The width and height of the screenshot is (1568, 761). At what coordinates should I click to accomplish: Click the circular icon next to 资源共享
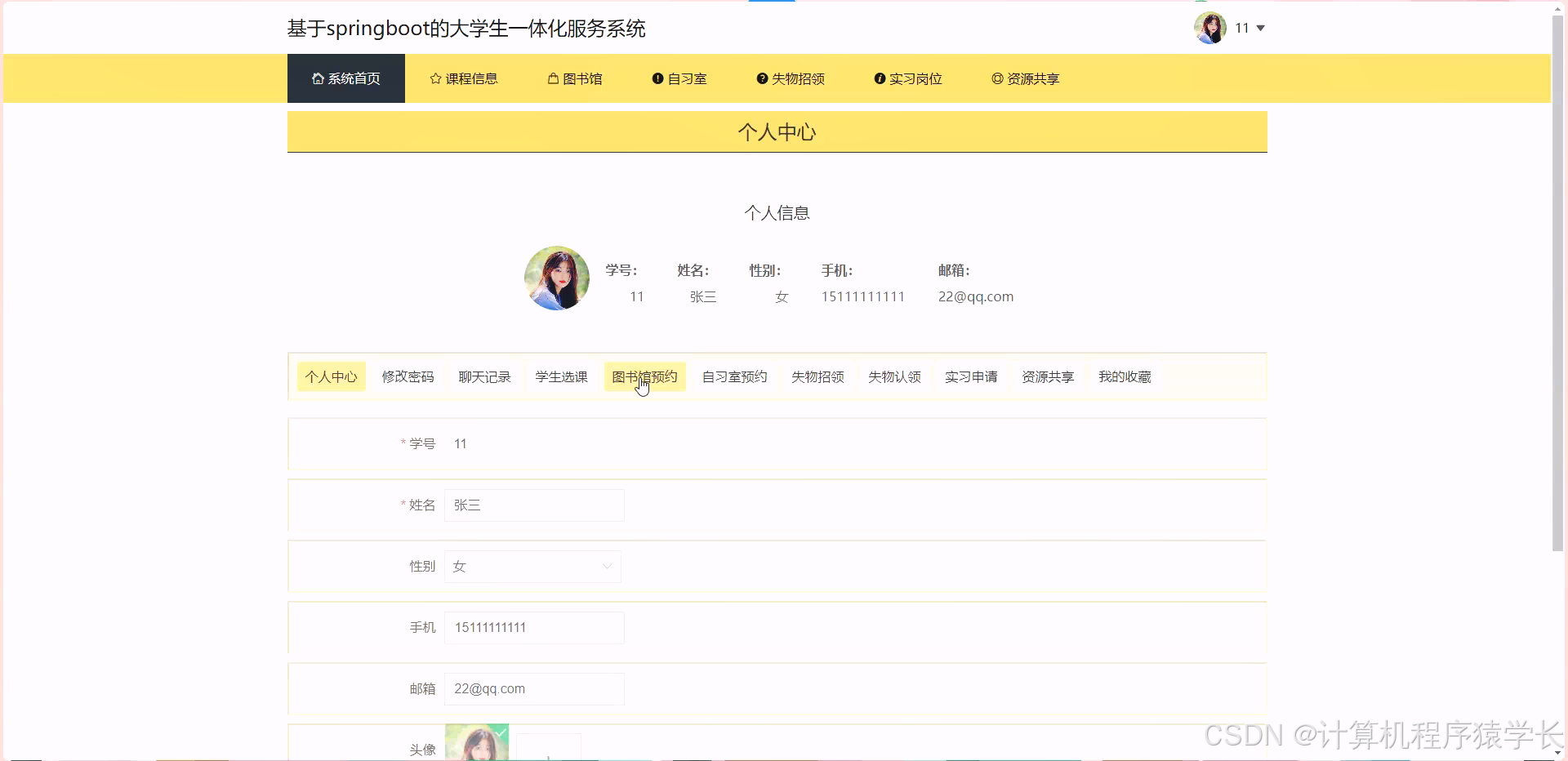pyautogui.click(x=996, y=78)
